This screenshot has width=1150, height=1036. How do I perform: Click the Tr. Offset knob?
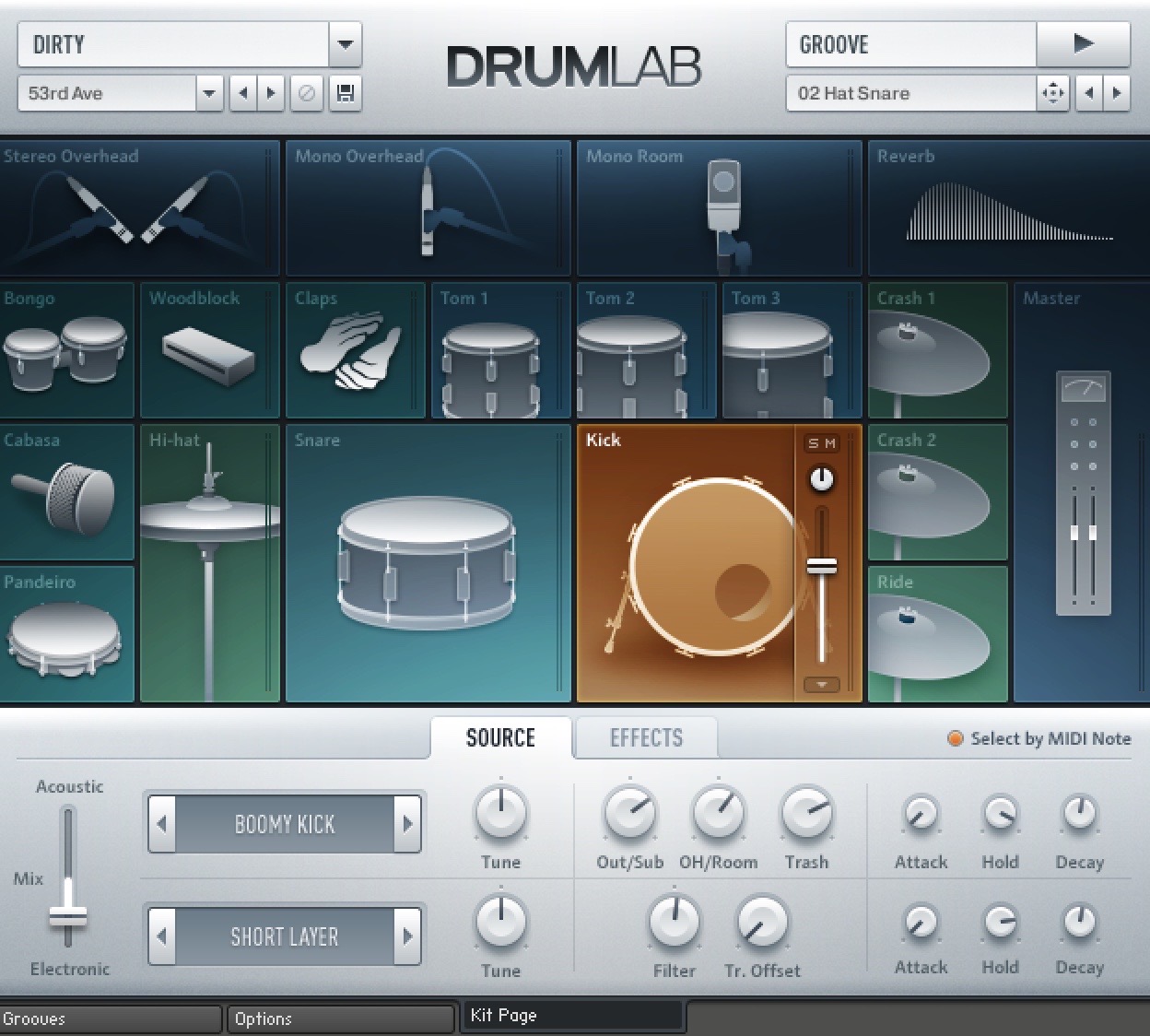pyautogui.click(x=762, y=922)
